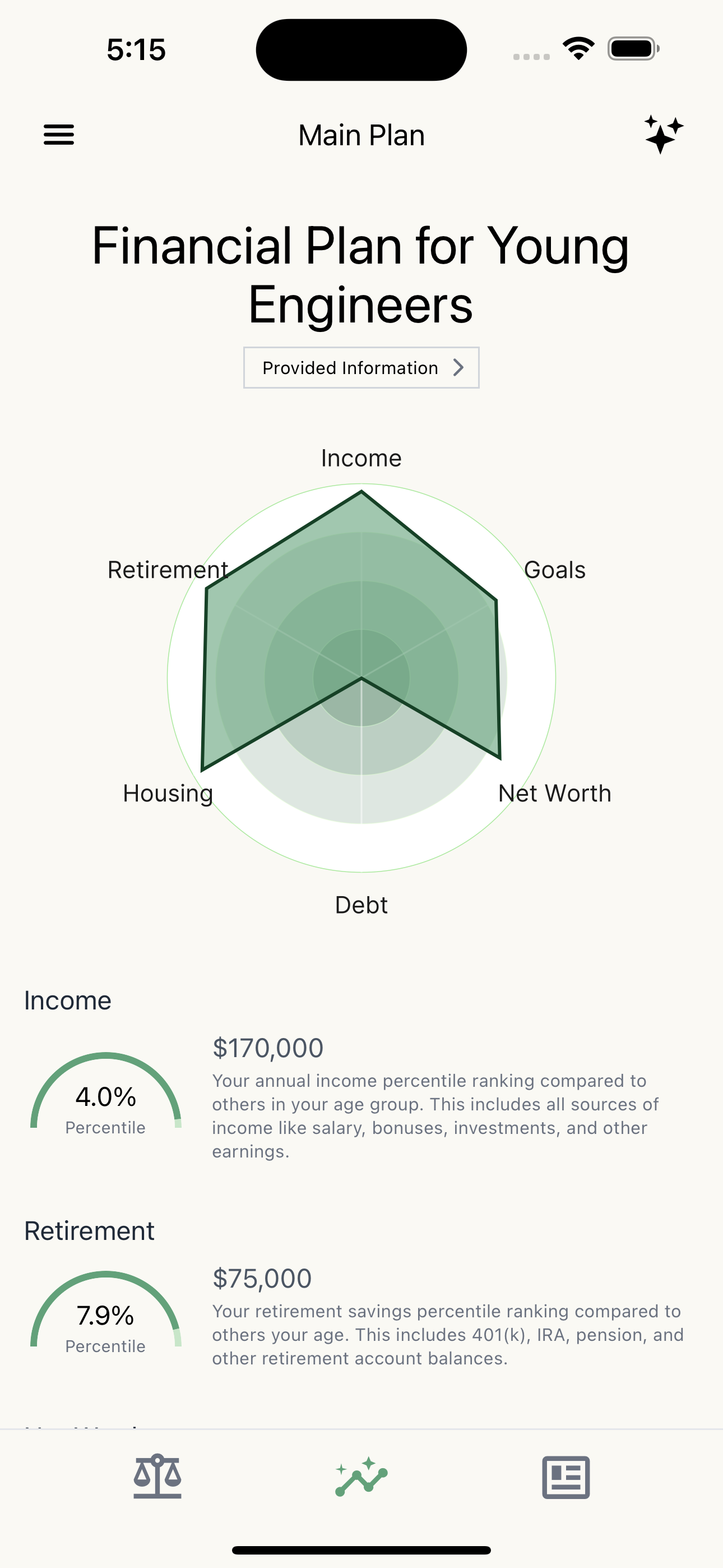Tap the AI sparkles icon
The height and width of the screenshot is (1568, 723).
click(x=664, y=135)
